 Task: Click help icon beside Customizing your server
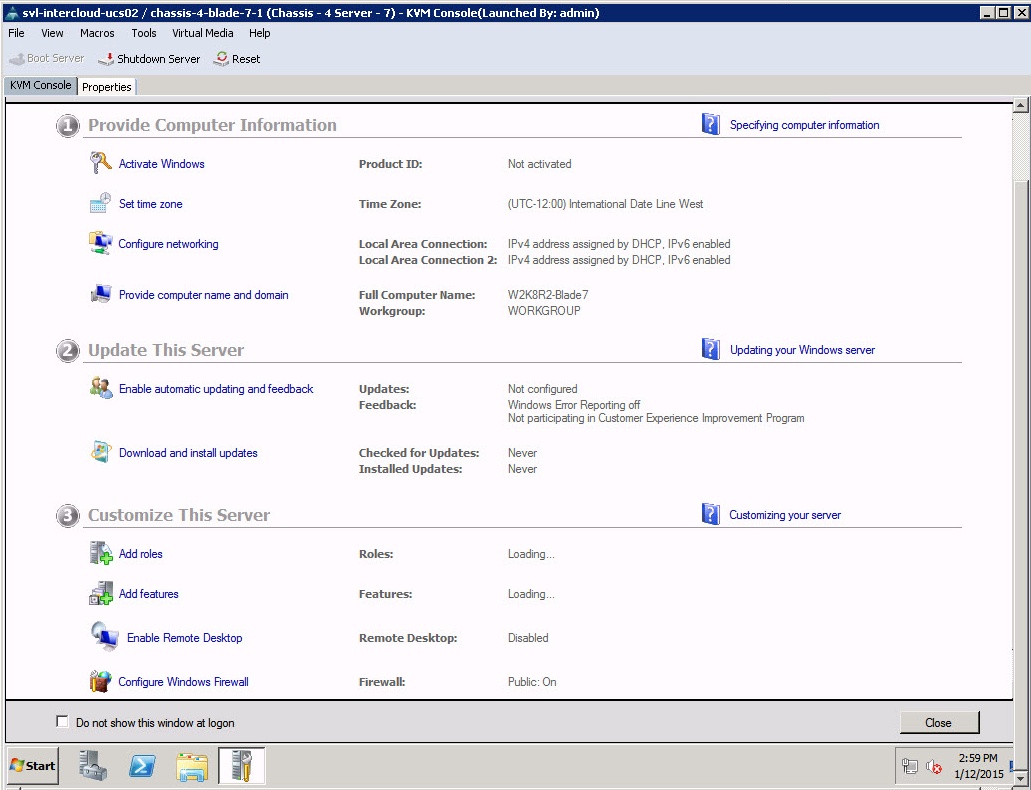point(711,514)
